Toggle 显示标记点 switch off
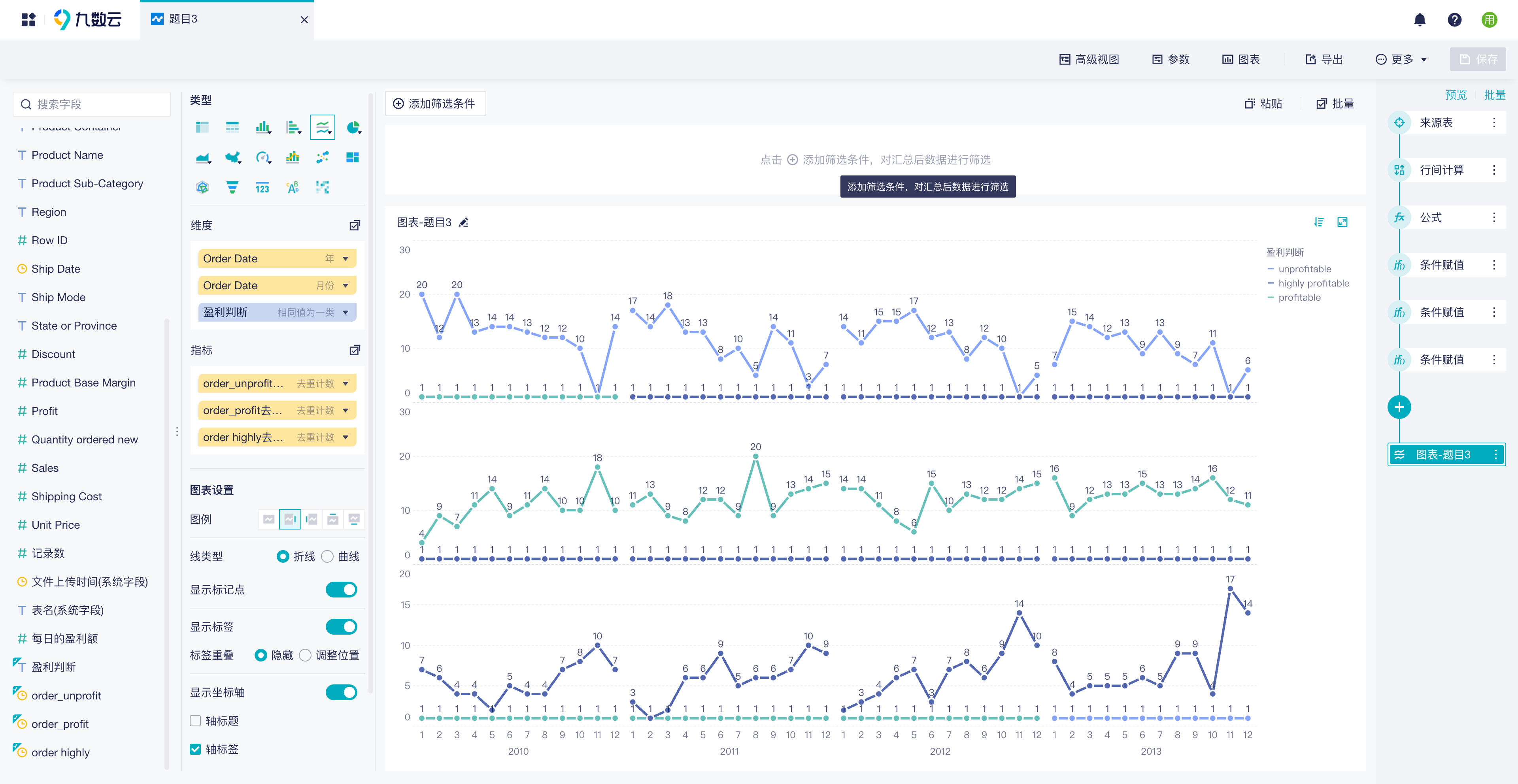1518x784 pixels. tap(341, 590)
